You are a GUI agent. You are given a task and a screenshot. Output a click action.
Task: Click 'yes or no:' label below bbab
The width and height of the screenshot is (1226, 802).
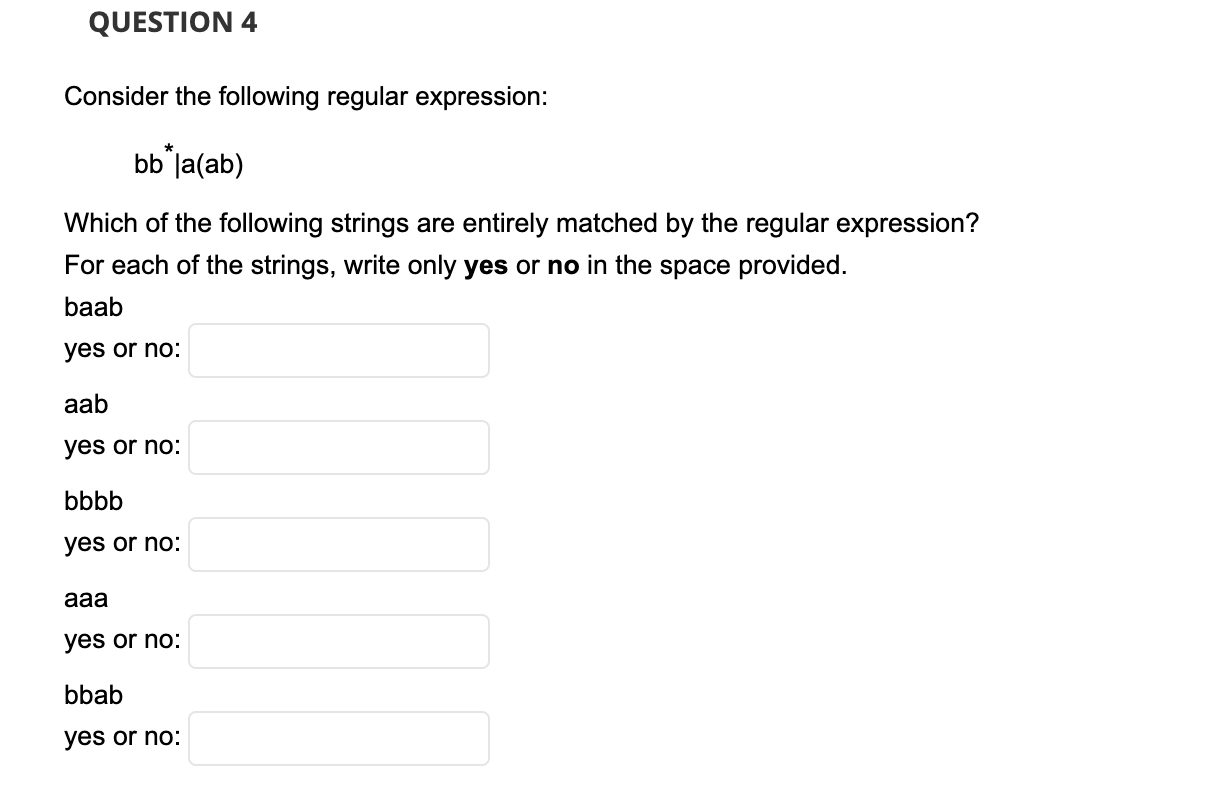click(x=122, y=739)
